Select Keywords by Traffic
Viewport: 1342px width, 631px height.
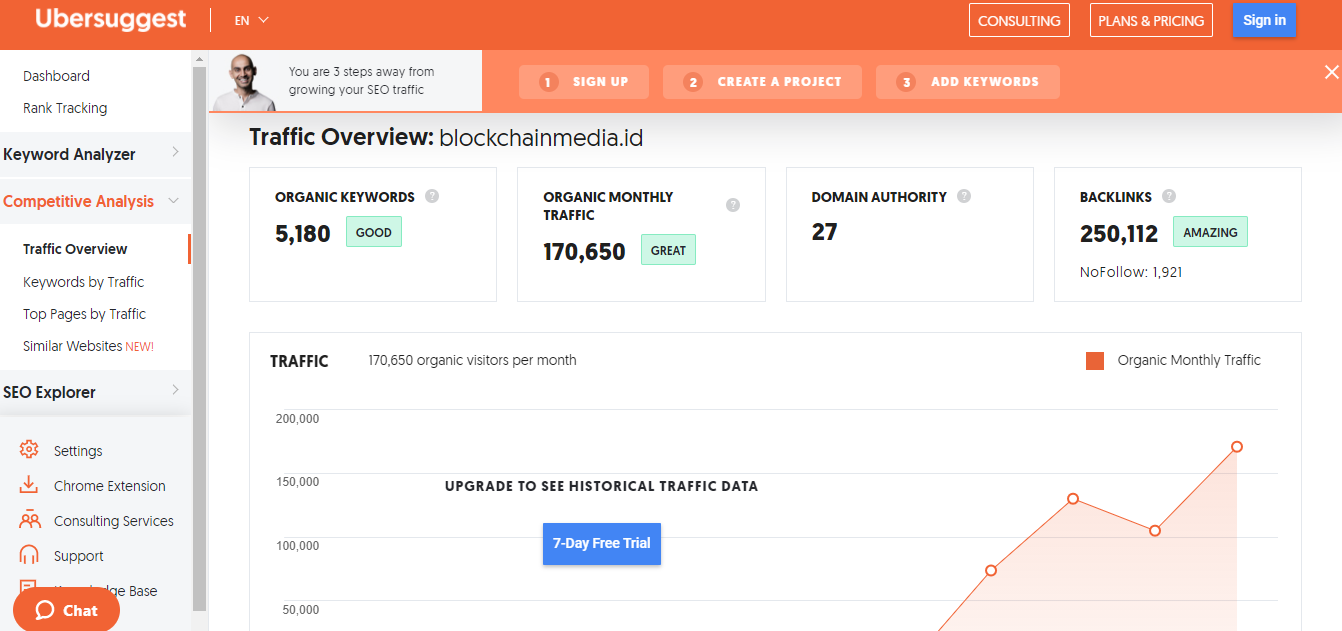pyautogui.click(x=83, y=282)
